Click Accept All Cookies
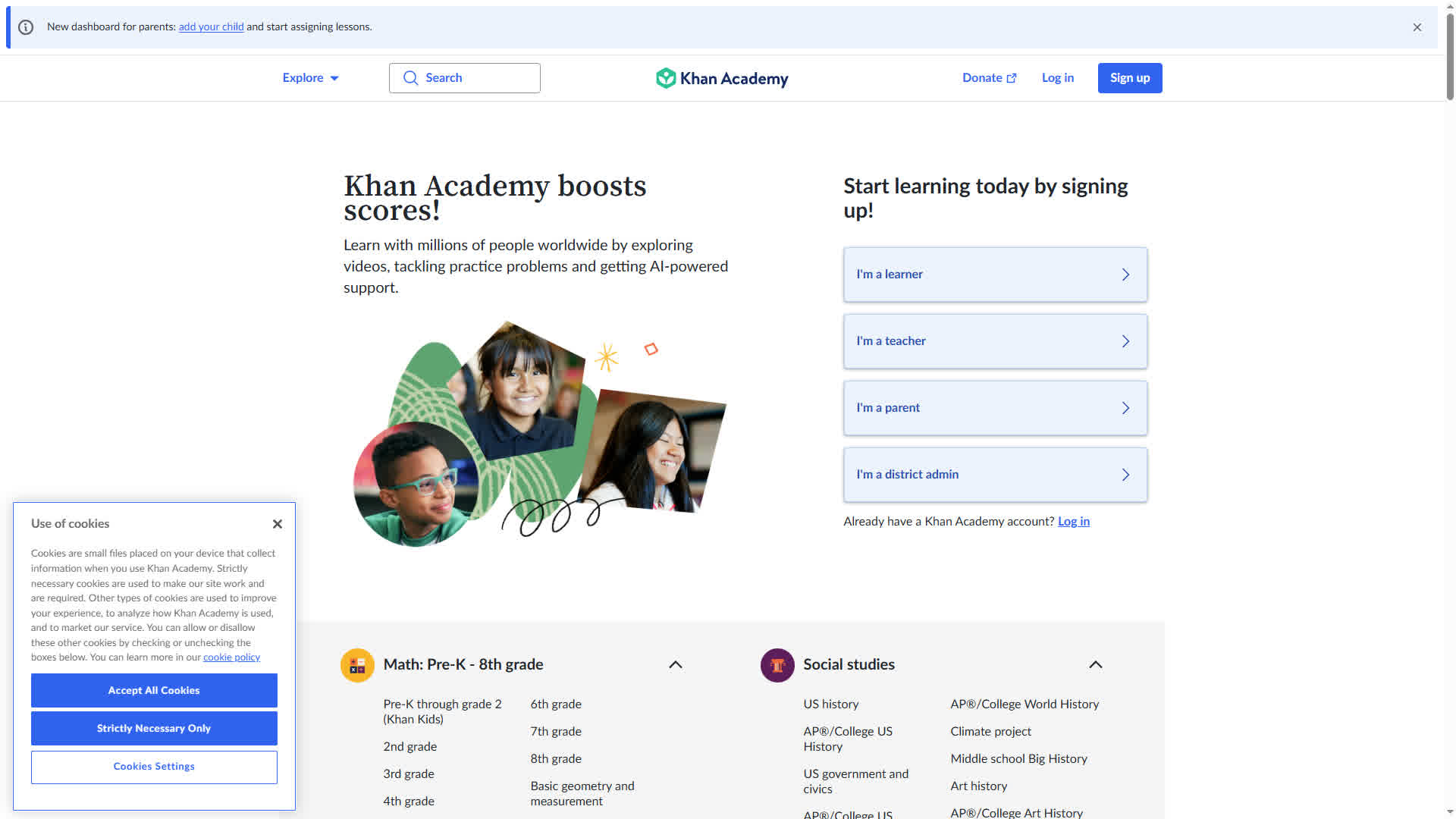Screen dimensions: 1456x819 point(154,691)
